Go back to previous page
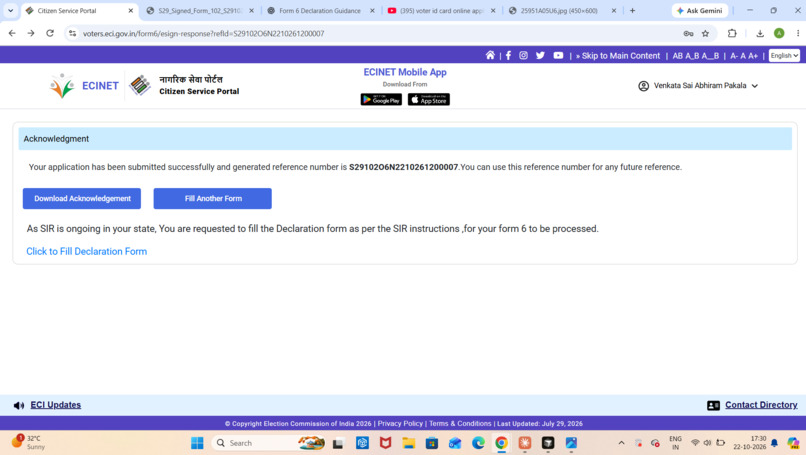The width and height of the screenshot is (806, 455). coord(12,33)
